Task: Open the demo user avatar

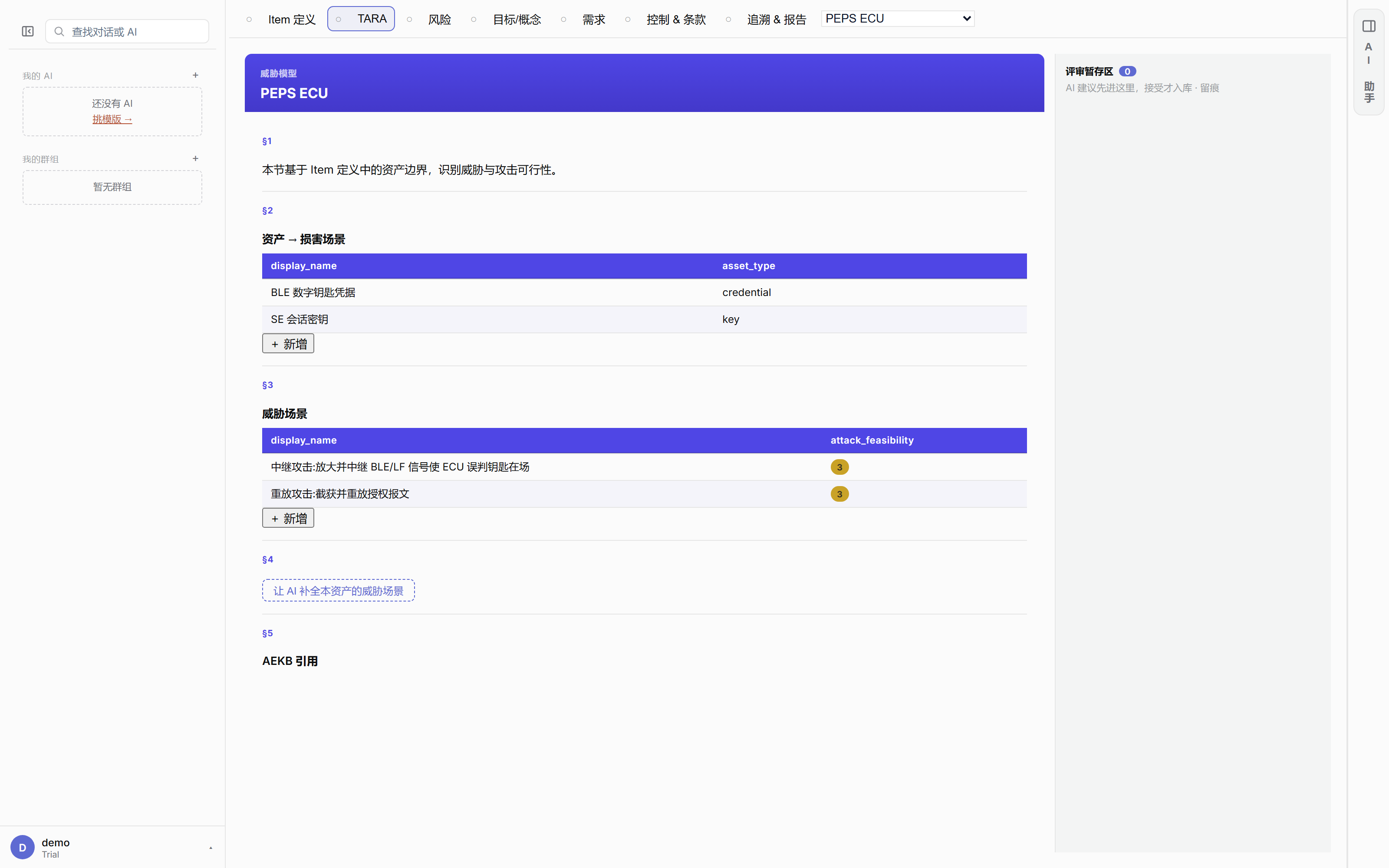Action: [x=23, y=847]
